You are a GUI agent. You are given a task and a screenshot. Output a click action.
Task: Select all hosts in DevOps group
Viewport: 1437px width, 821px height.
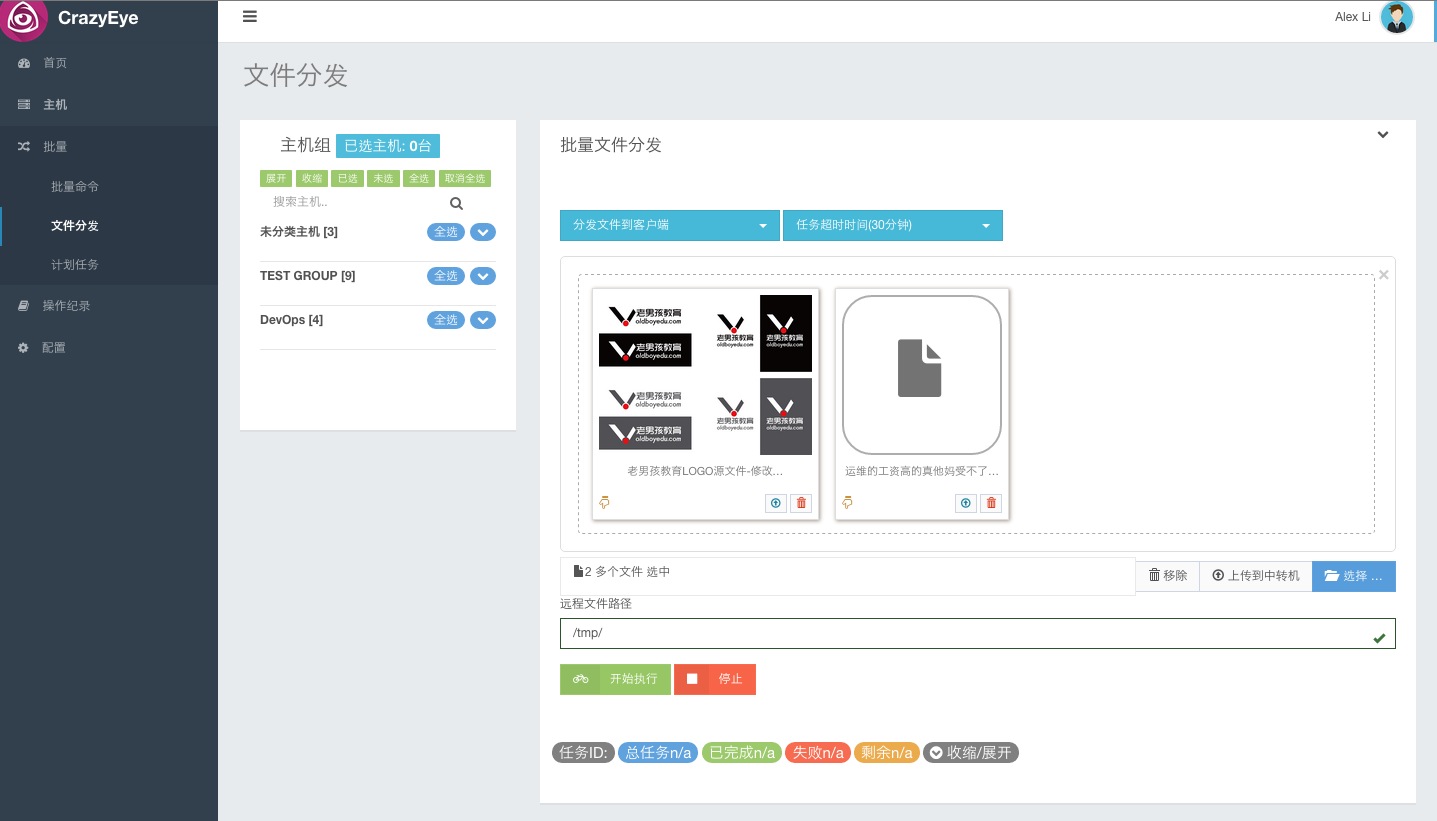pyautogui.click(x=446, y=320)
